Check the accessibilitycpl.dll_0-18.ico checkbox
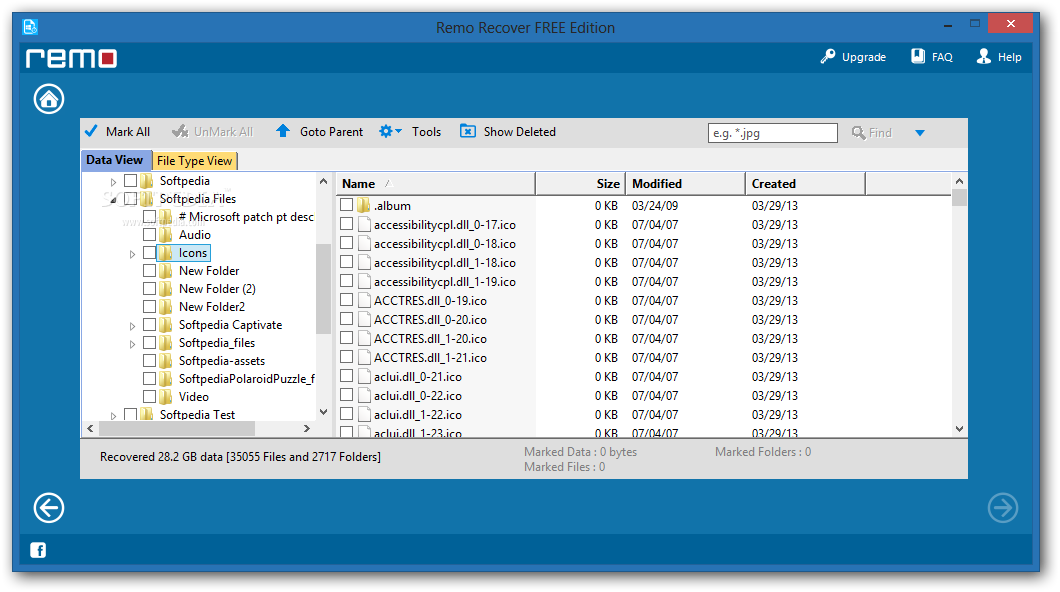Viewport: 1060px width, 592px height. [347, 243]
